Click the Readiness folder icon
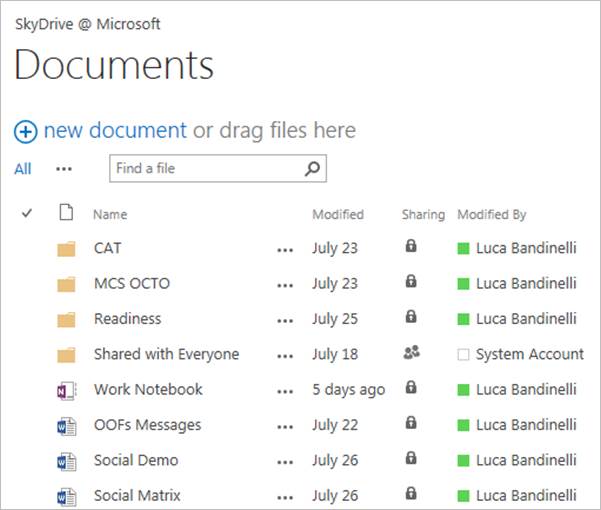This screenshot has height=510, width=601. coord(66,320)
